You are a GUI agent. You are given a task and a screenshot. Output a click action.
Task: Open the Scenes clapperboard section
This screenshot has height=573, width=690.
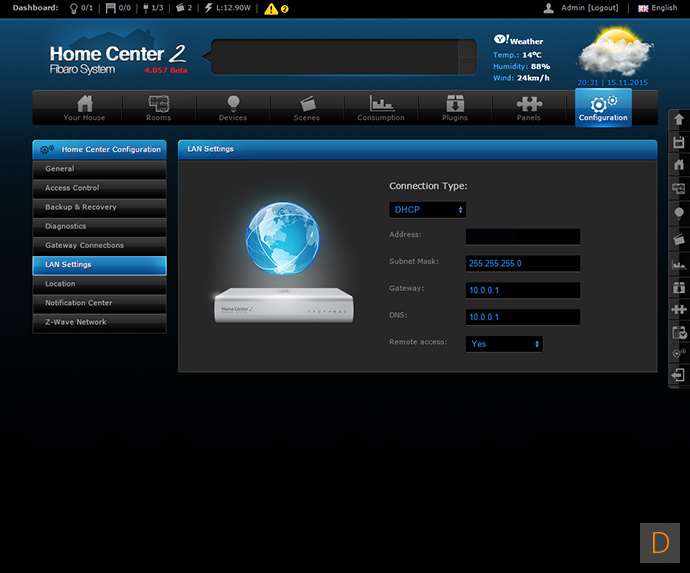[307, 108]
